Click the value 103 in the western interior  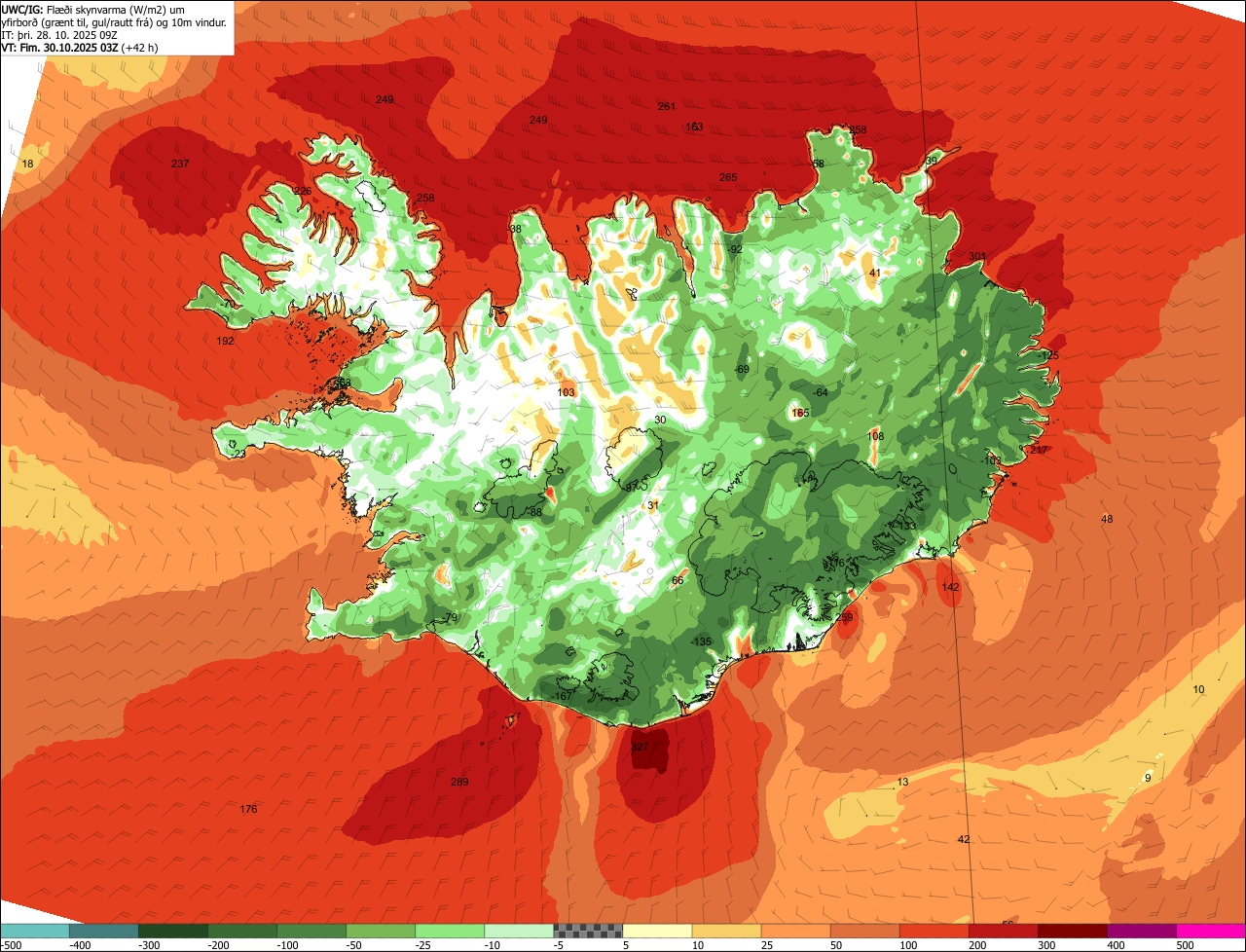click(x=567, y=392)
